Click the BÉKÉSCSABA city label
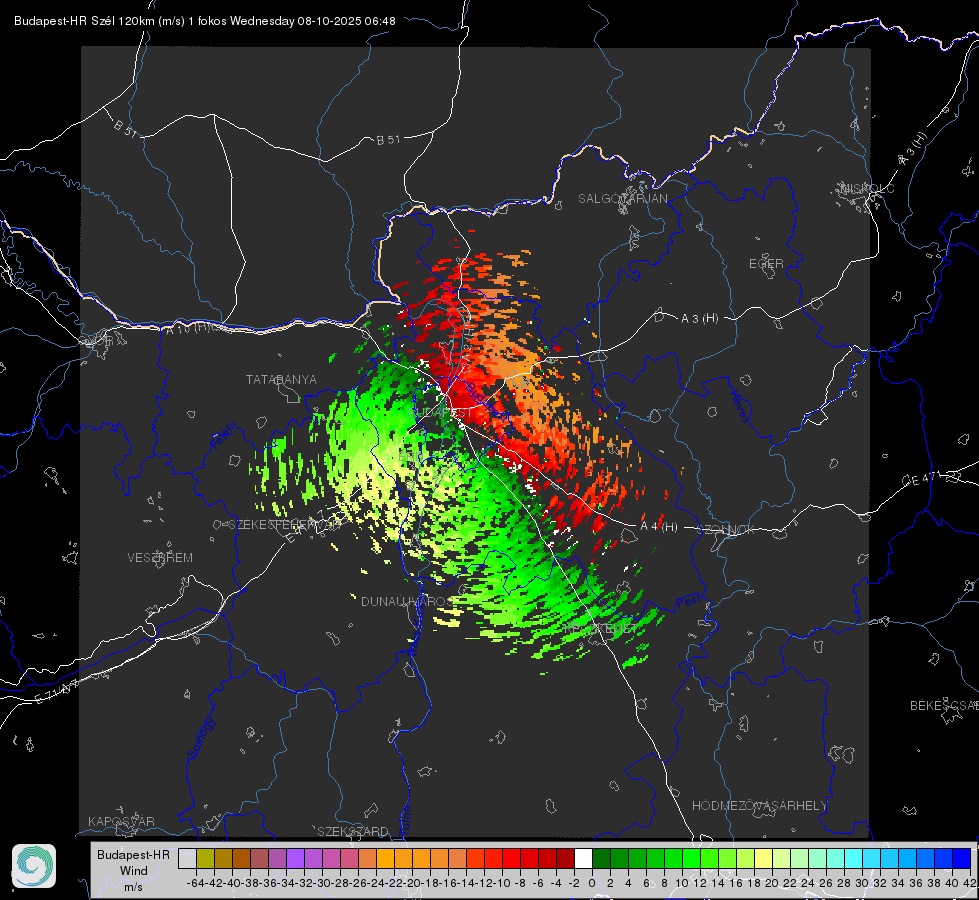 coord(944,706)
